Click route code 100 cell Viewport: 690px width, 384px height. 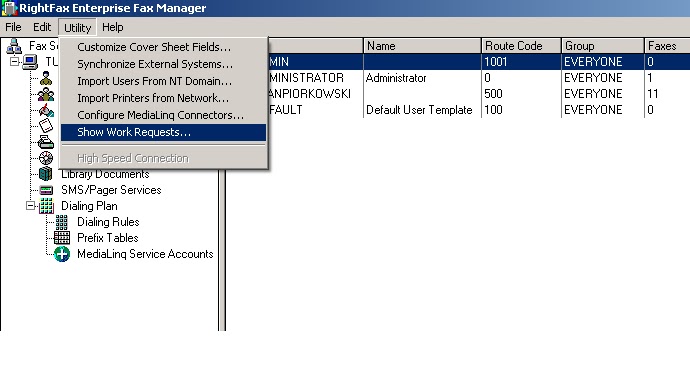[493, 110]
